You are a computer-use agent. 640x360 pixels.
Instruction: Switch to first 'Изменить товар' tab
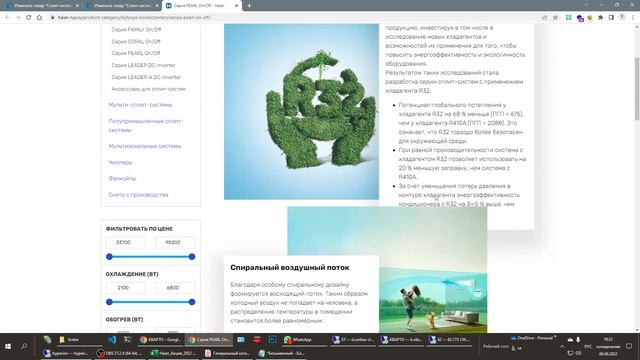(41, 6)
